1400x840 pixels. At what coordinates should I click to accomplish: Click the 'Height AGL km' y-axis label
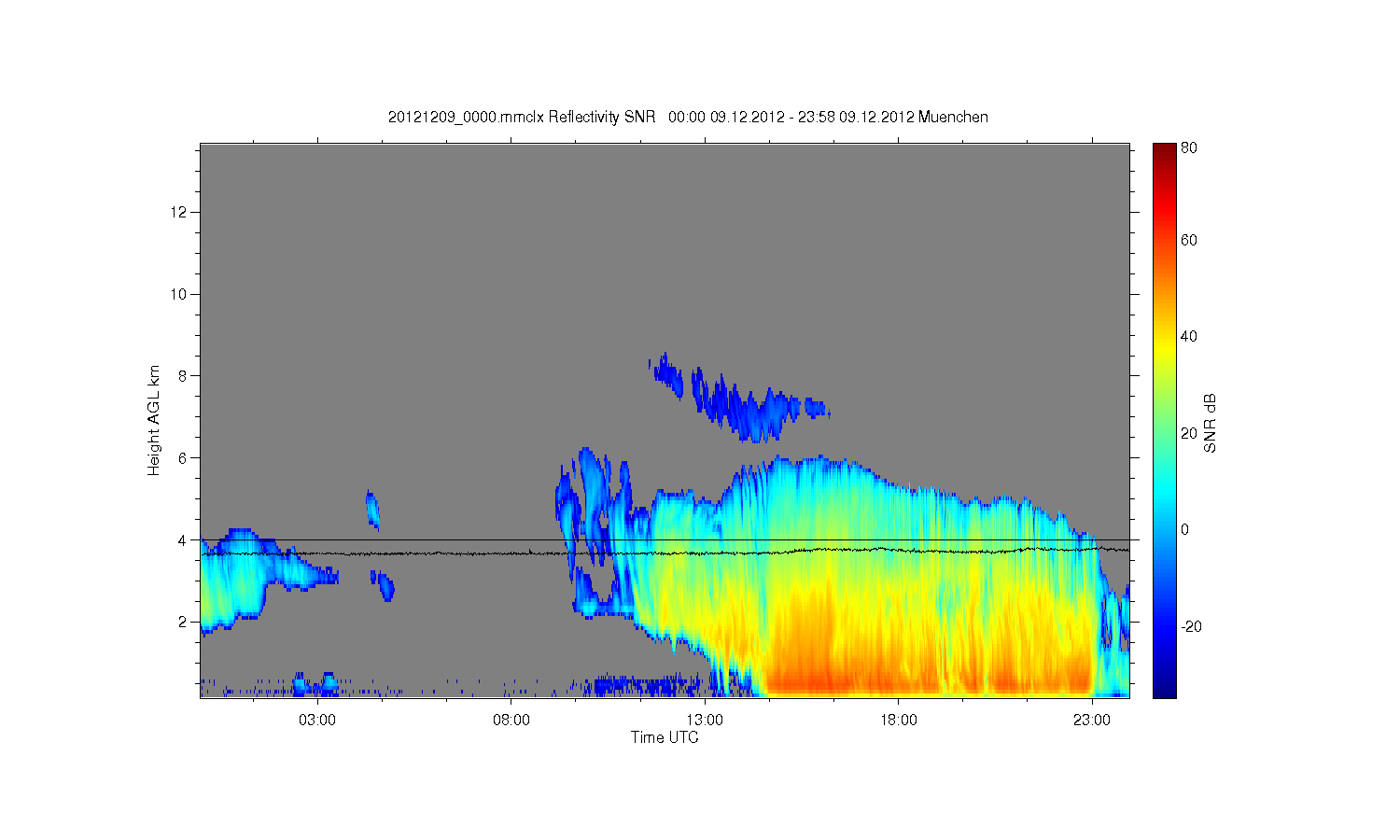pos(154,420)
